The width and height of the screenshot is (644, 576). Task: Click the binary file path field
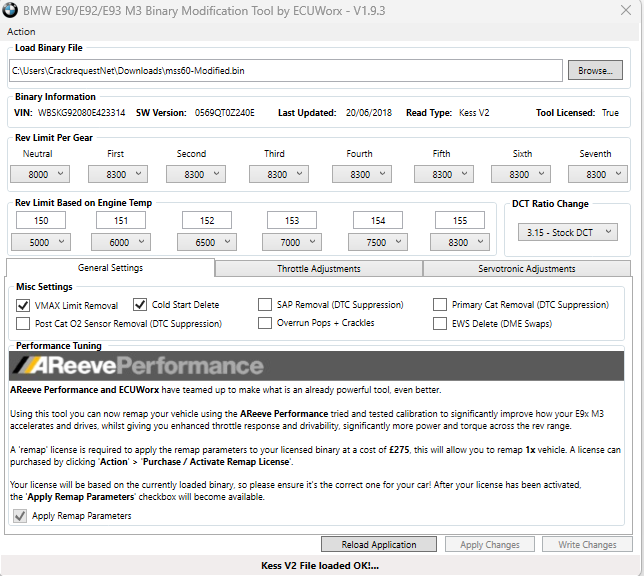286,71
